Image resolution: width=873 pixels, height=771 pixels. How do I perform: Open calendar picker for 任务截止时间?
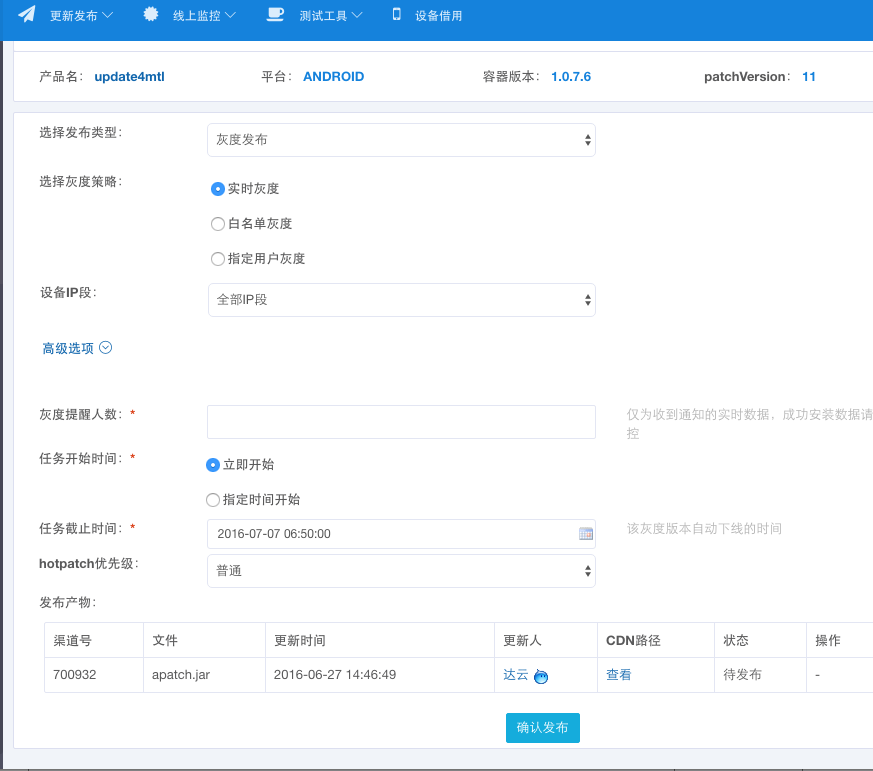click(586, 534)
